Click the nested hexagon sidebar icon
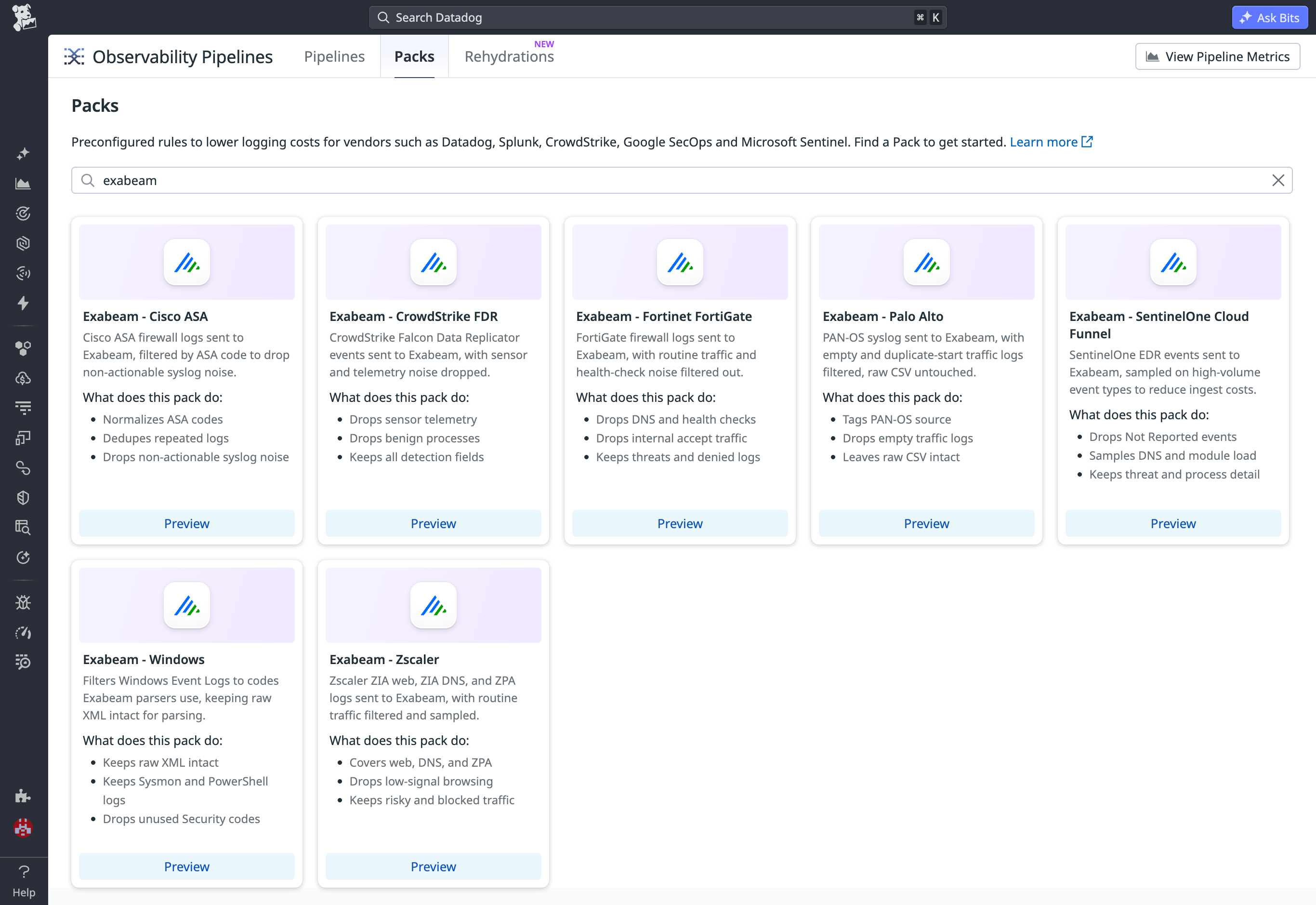The width and height of the screenshot is (1316, 905). [23, 243]
